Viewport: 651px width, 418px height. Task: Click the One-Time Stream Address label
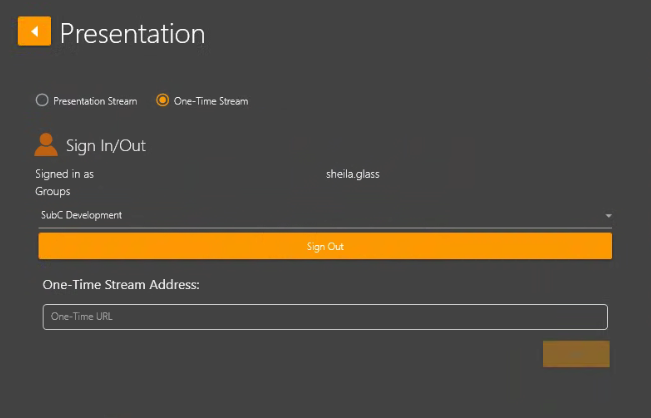[121, 285]
